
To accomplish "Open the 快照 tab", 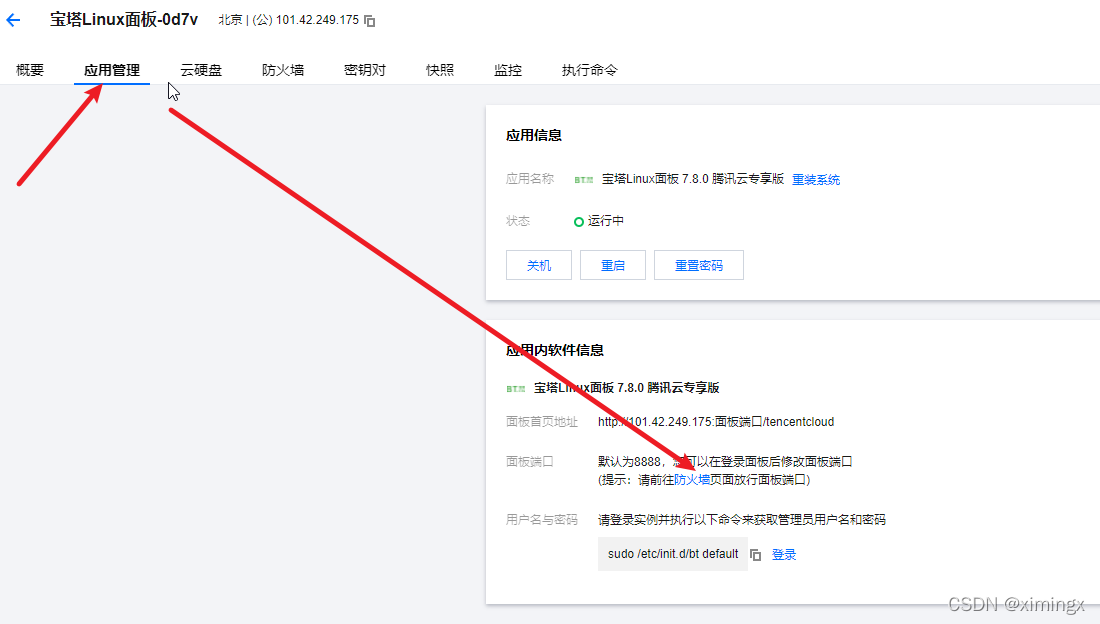I will click(x=440, y=70).
